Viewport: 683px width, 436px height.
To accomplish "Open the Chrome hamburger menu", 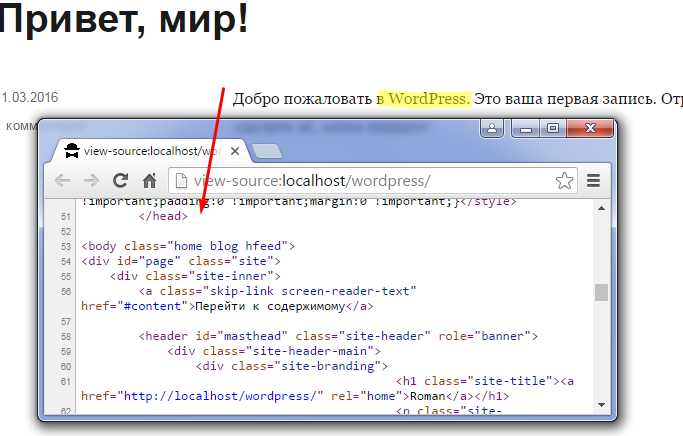I will point(593,180).
